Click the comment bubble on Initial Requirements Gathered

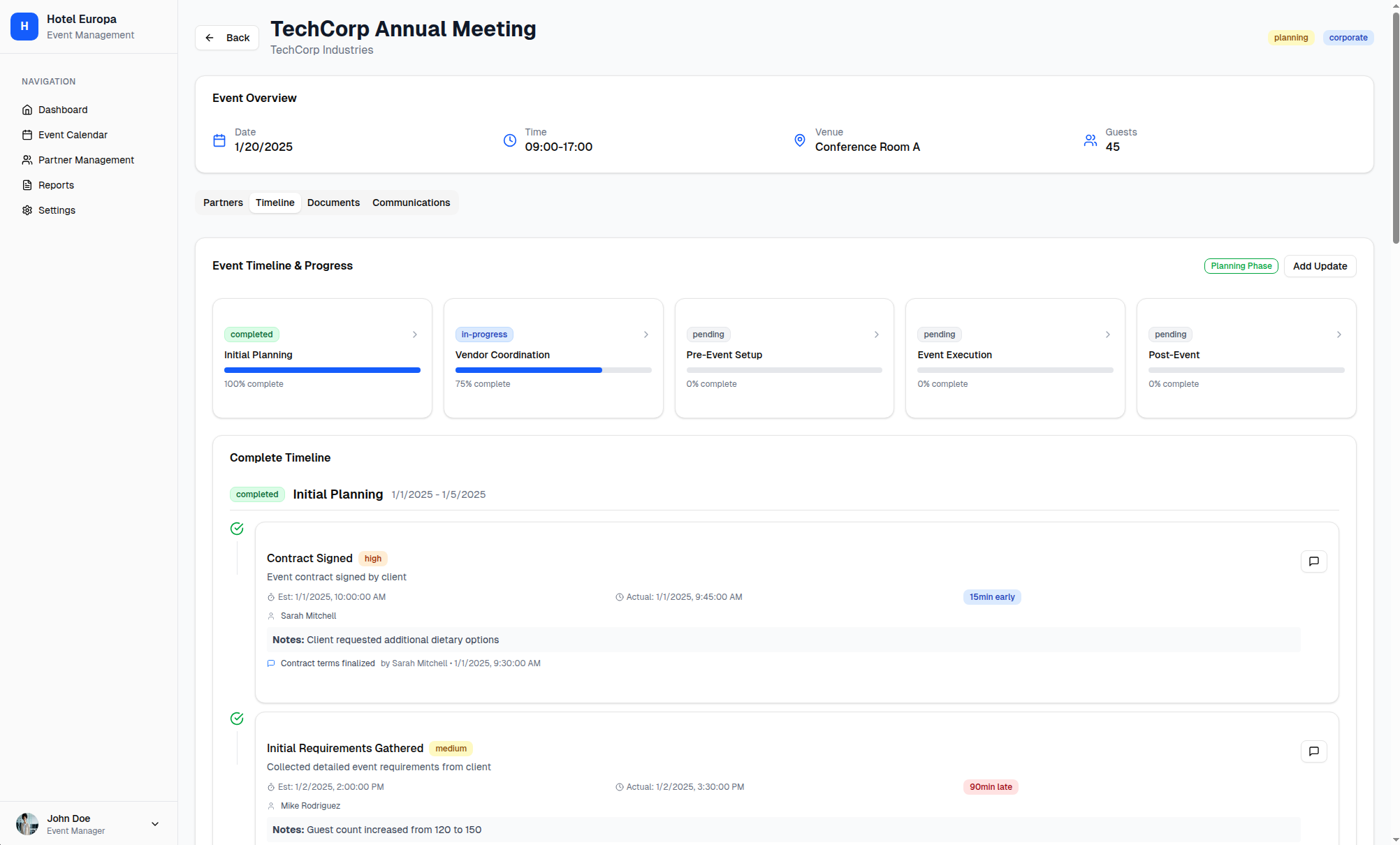coord(1314,751)
